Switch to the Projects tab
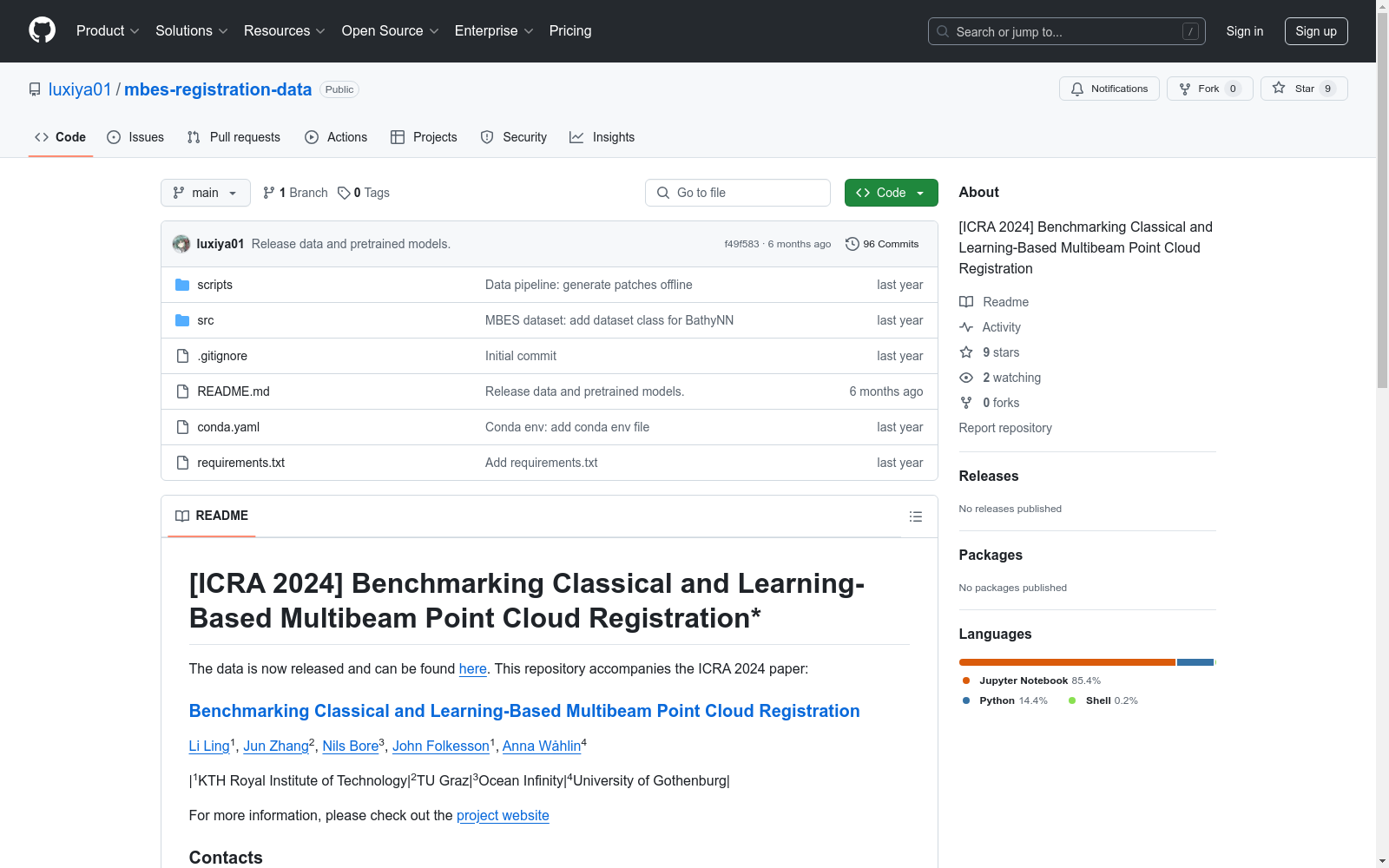 (424, 137)
